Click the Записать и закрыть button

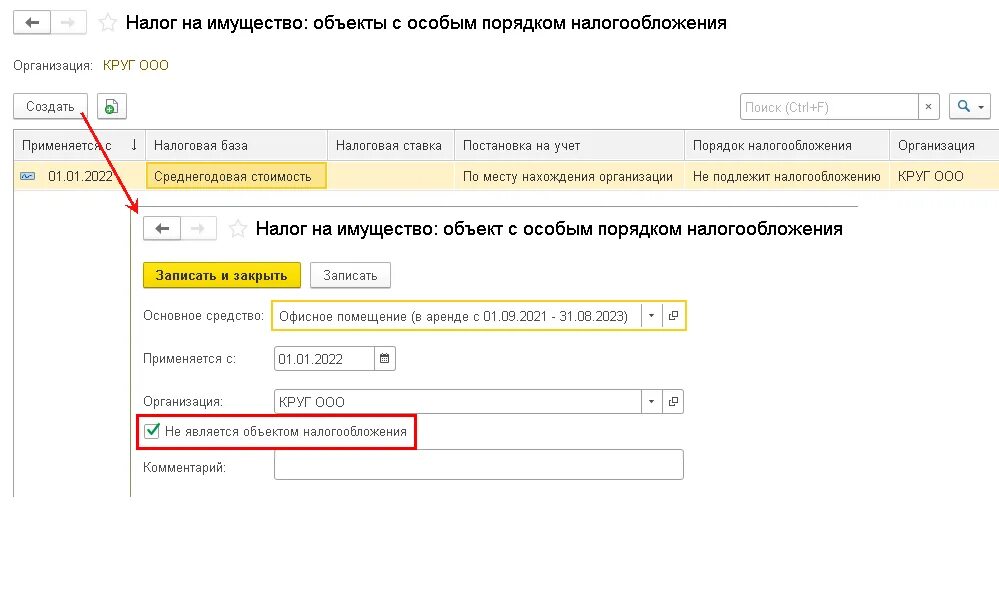(222, 275)
